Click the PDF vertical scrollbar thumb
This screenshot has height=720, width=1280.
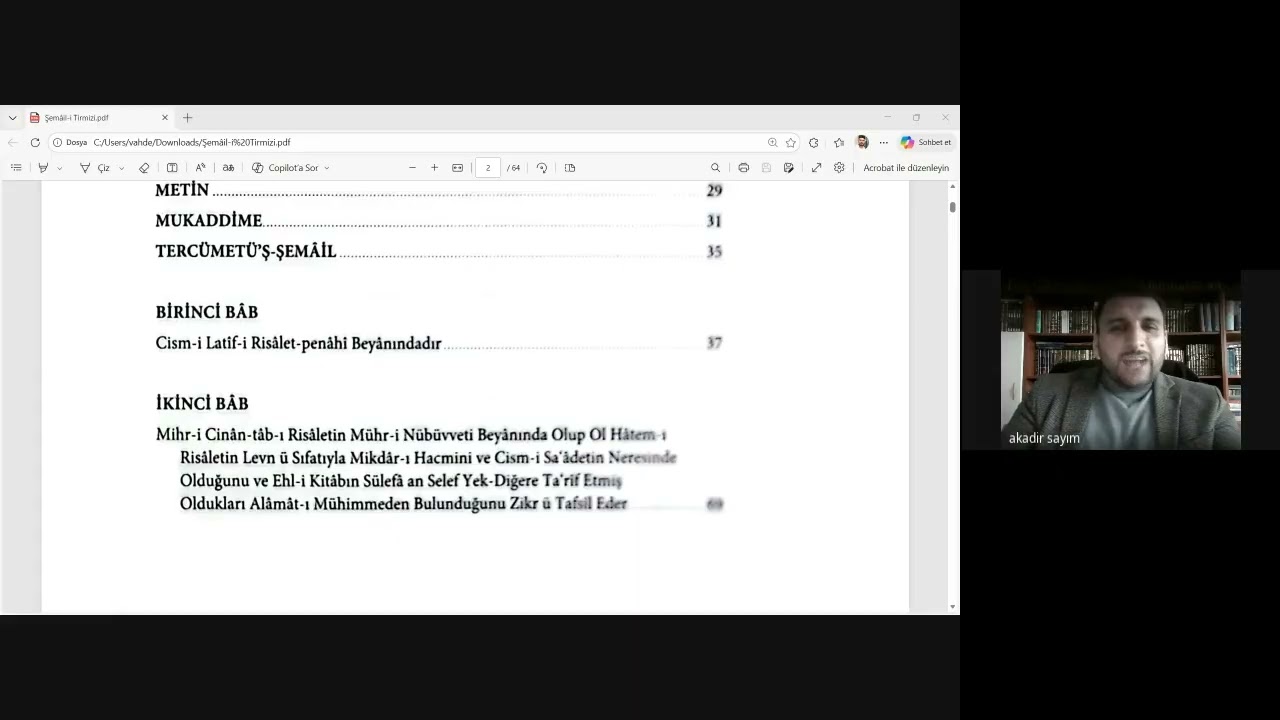coord(952,207)
